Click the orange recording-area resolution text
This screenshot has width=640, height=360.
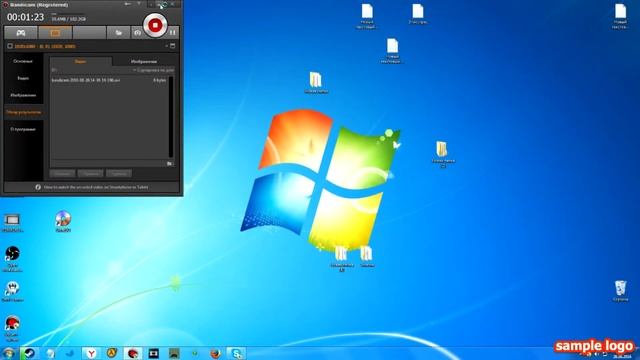[45, 46]
